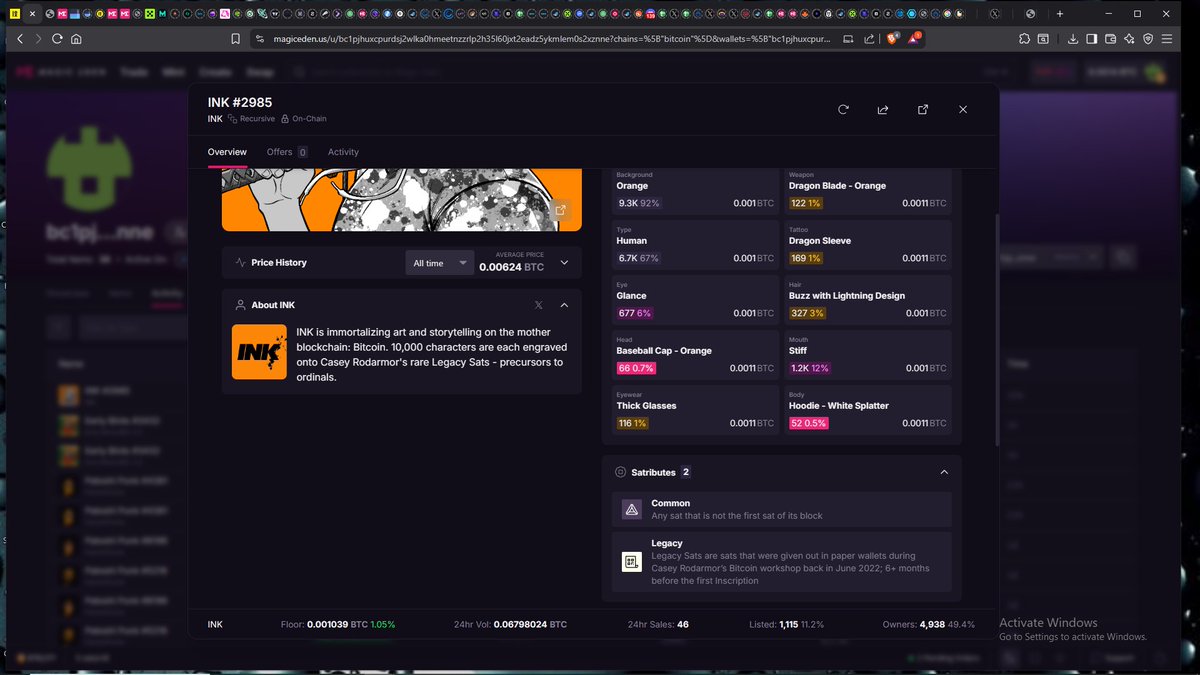Refresh the INK #2985 item details
Viewport: 1200px width, 675px height.
(843, 110)
